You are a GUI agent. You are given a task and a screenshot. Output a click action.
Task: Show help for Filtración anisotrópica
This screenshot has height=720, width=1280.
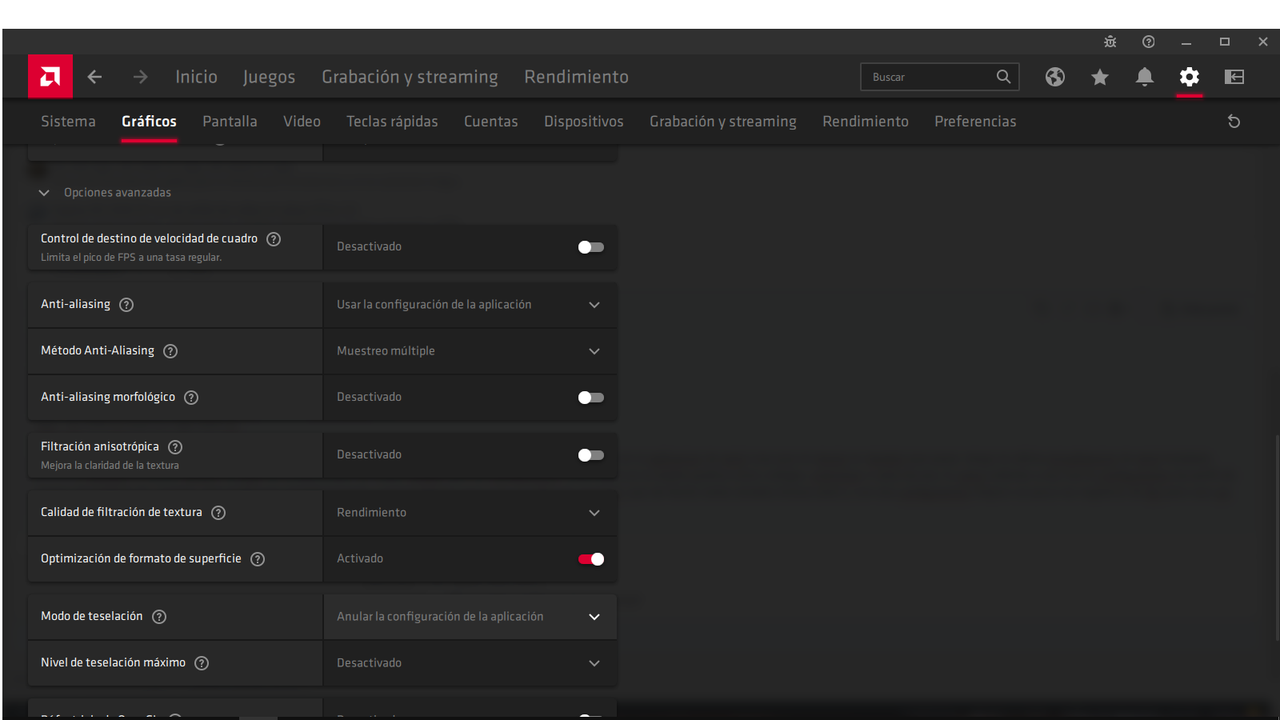175,447
